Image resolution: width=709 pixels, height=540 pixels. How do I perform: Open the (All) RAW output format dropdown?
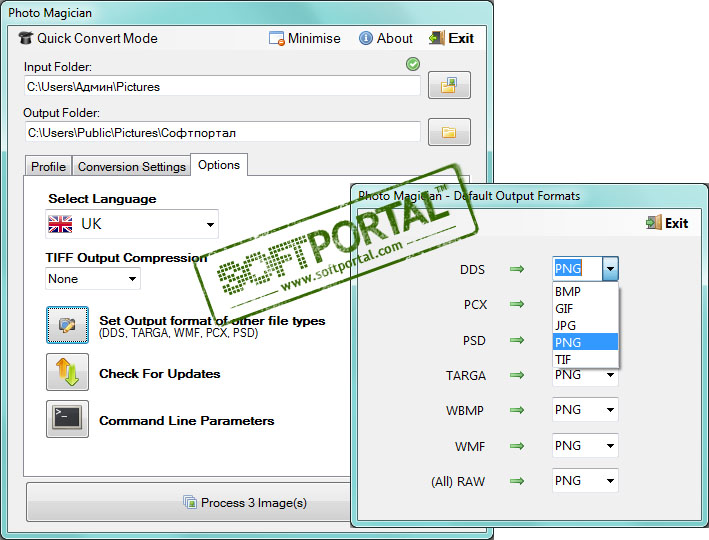[585, 480]
